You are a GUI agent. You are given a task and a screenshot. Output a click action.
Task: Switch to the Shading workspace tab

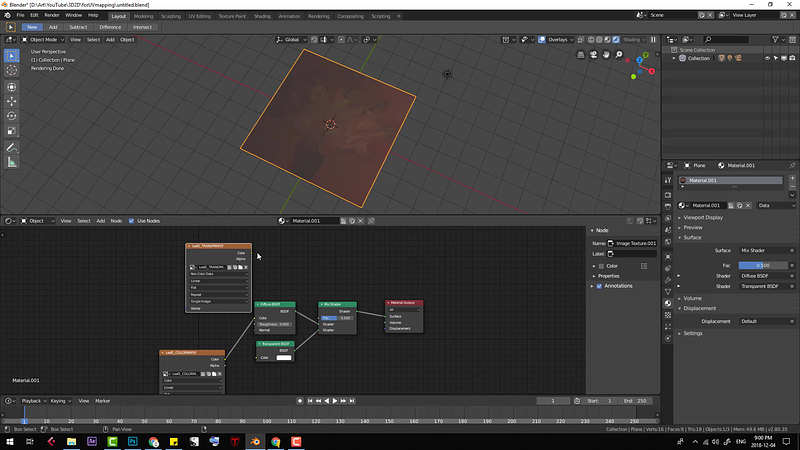[262, 16]
